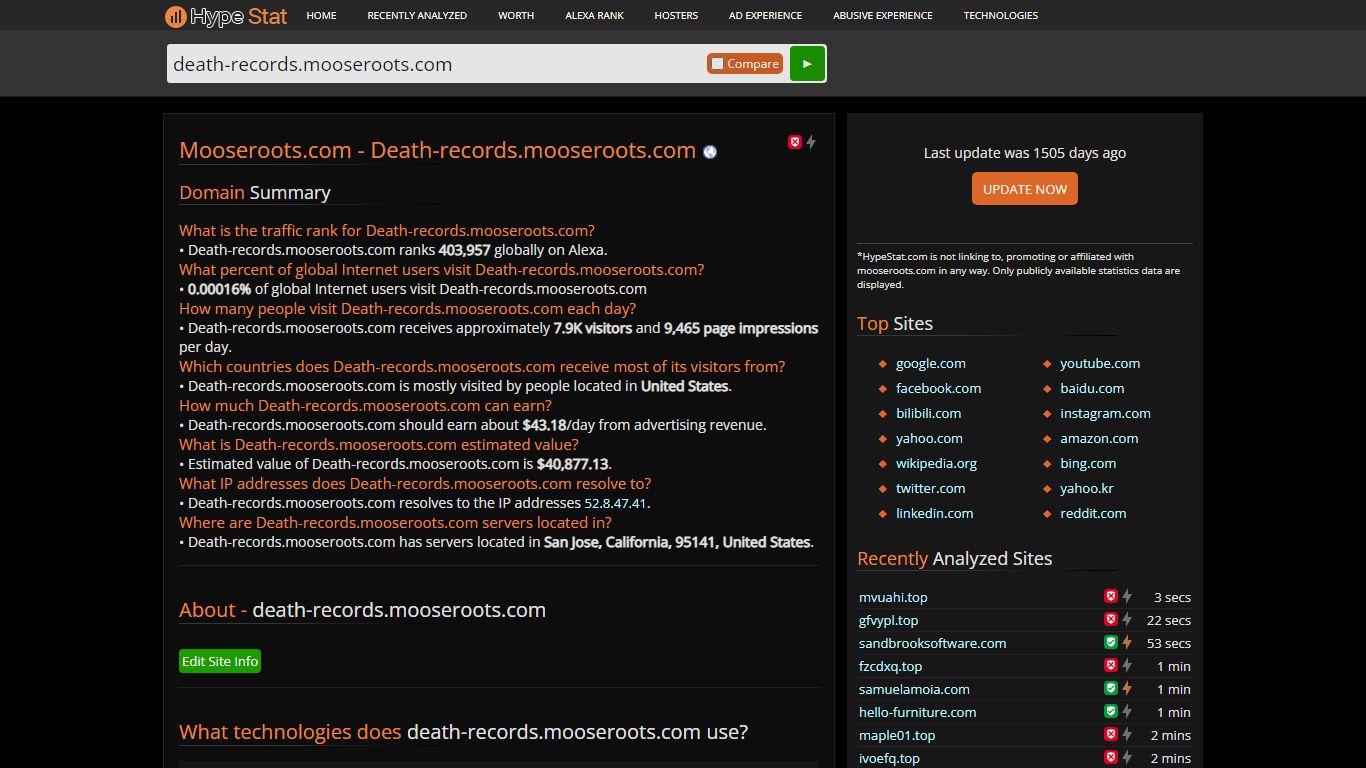Select the estimated value $40,877.13 text
The image size is (1366, 768).
(x=572, y=464)
